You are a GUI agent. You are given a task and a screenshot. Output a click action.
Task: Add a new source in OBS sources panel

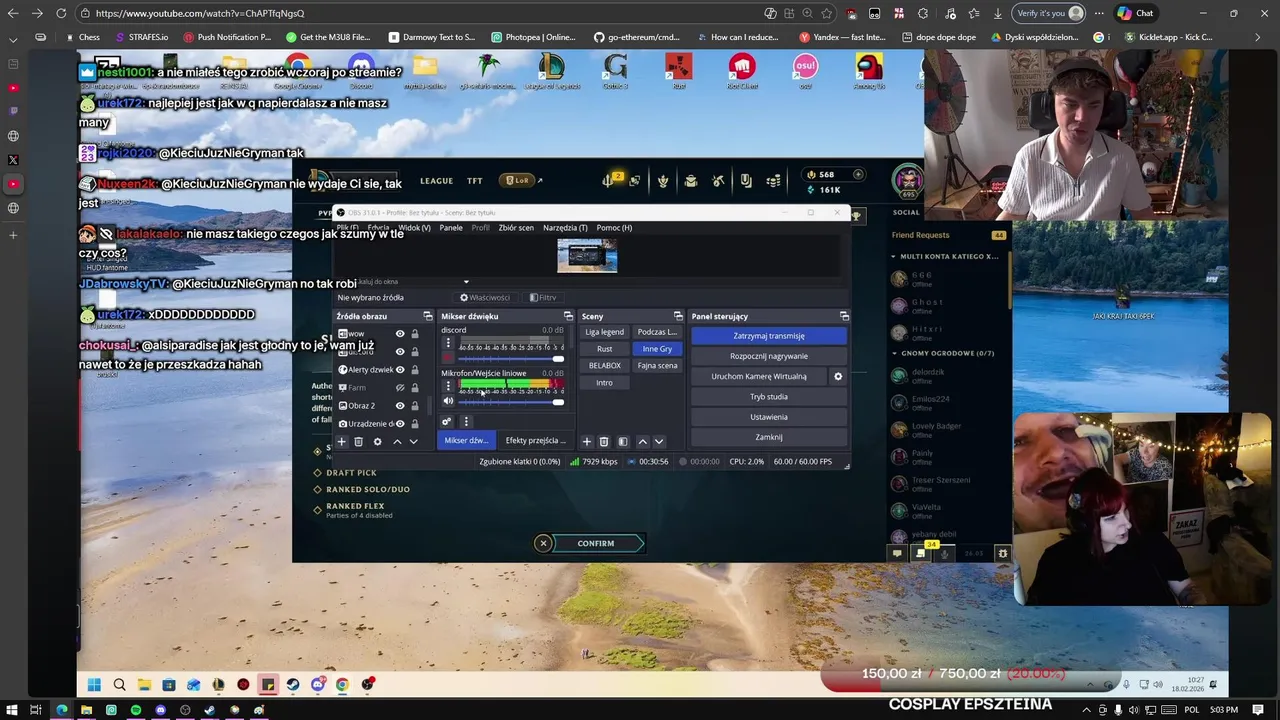pos(341,442)
